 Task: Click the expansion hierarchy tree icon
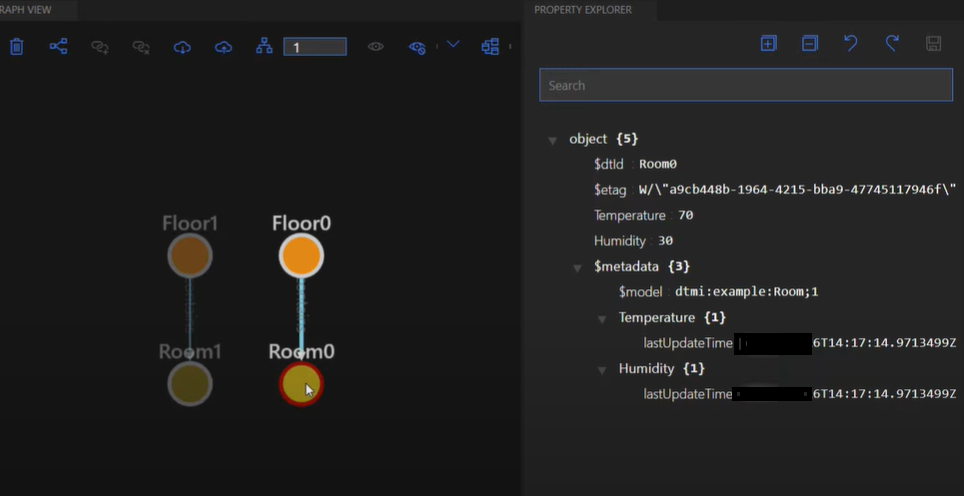tap(264, 46)
